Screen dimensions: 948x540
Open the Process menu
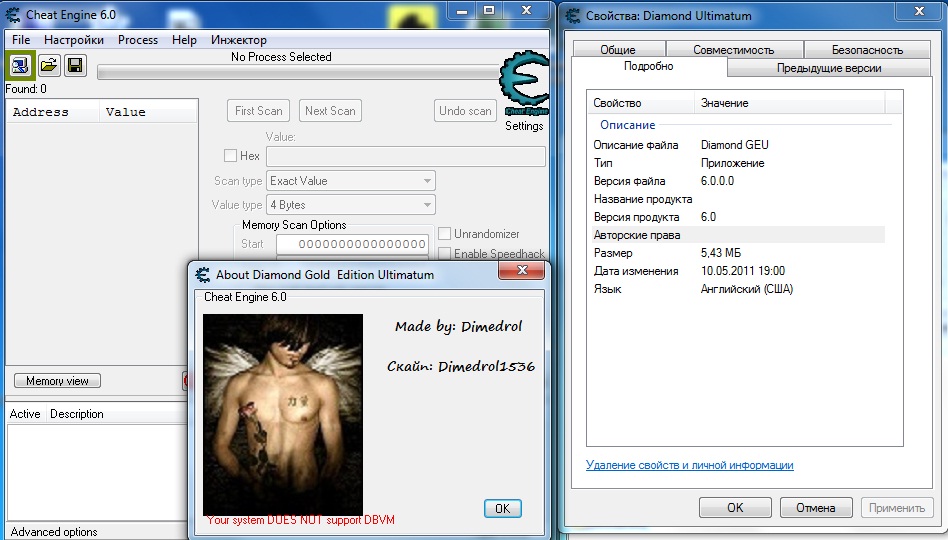(138, 40)
